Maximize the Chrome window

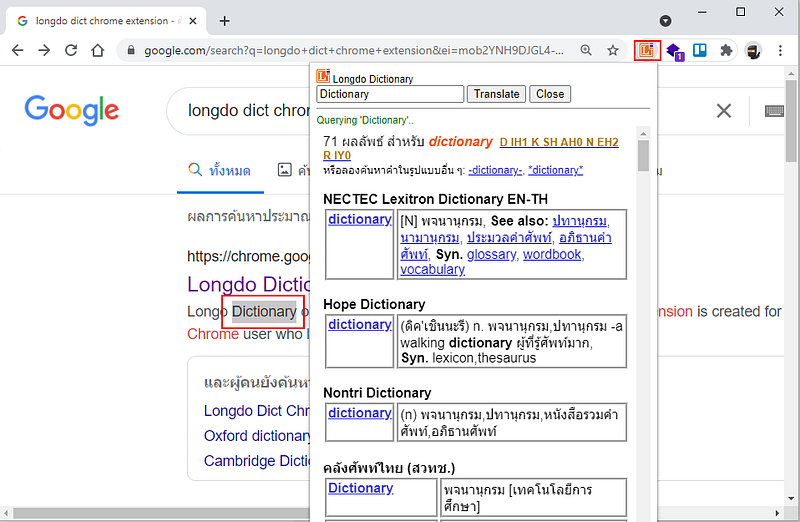point(740,12)
